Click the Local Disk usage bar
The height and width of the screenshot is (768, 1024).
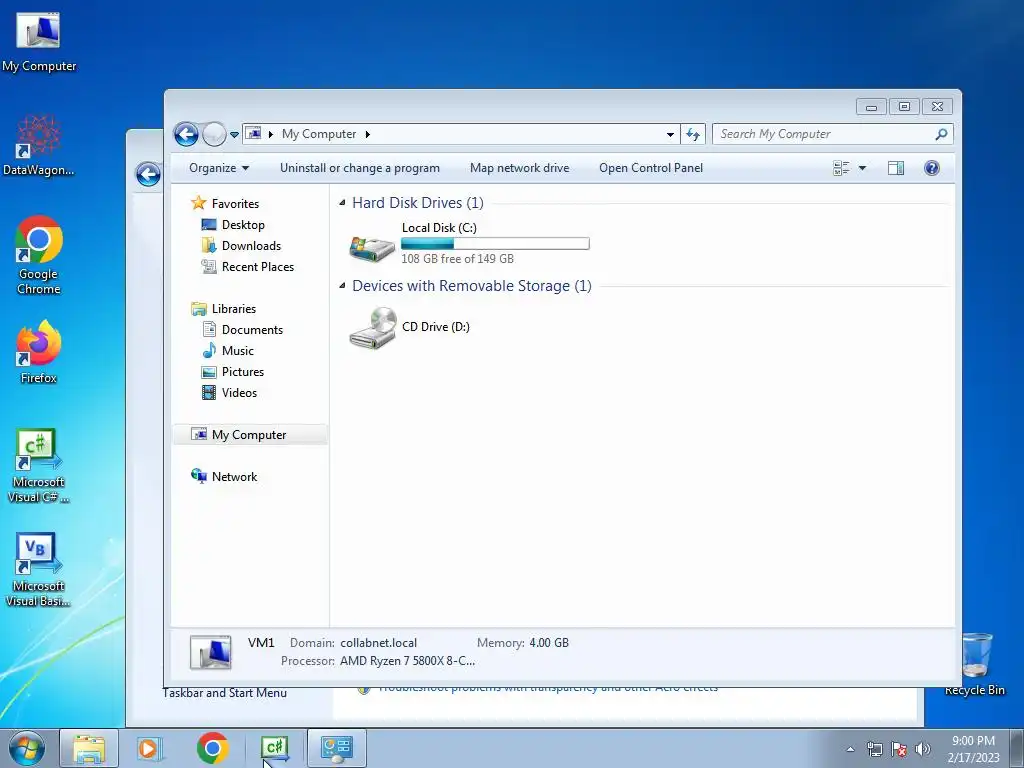pyautogui.click(x=495, y=244)
